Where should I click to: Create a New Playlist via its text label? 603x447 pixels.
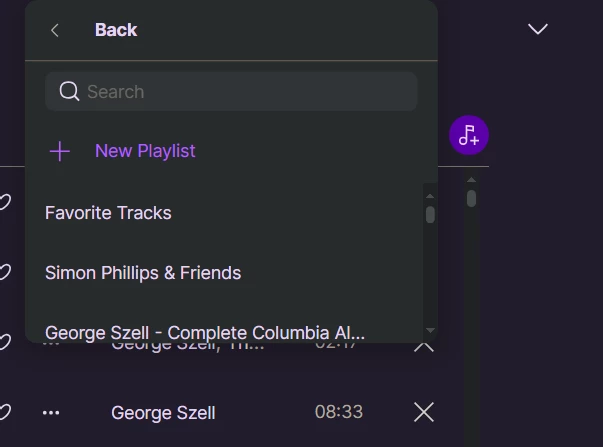coord(145,151)
